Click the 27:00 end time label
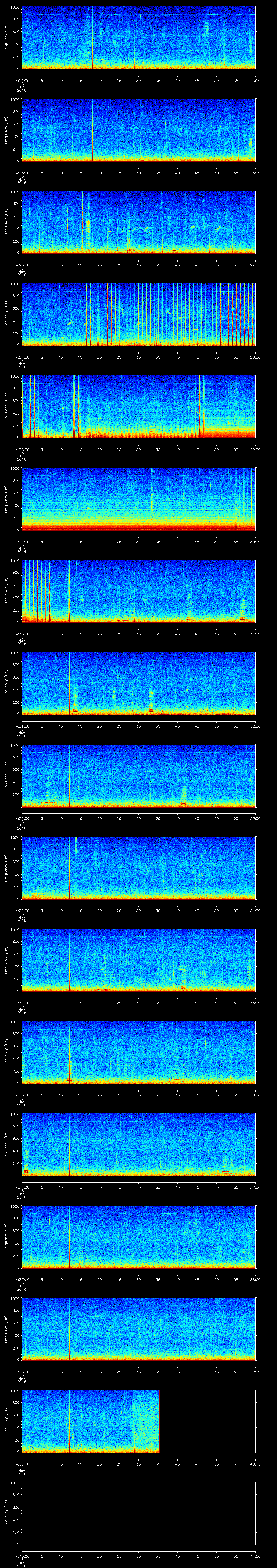The image size is (277, 1568). pyautogui.click(x=255, y=265)
